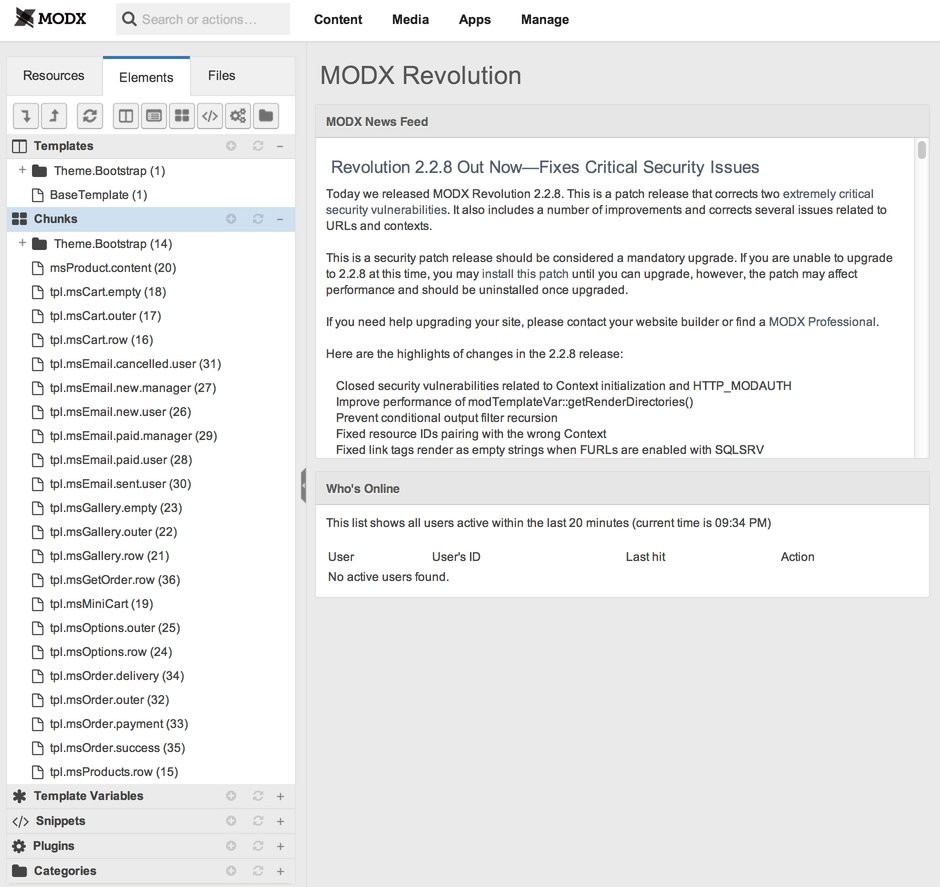Open BaseTemplate (1) template
The height and width of the screenshot is (887, 940).
point(98,195)
